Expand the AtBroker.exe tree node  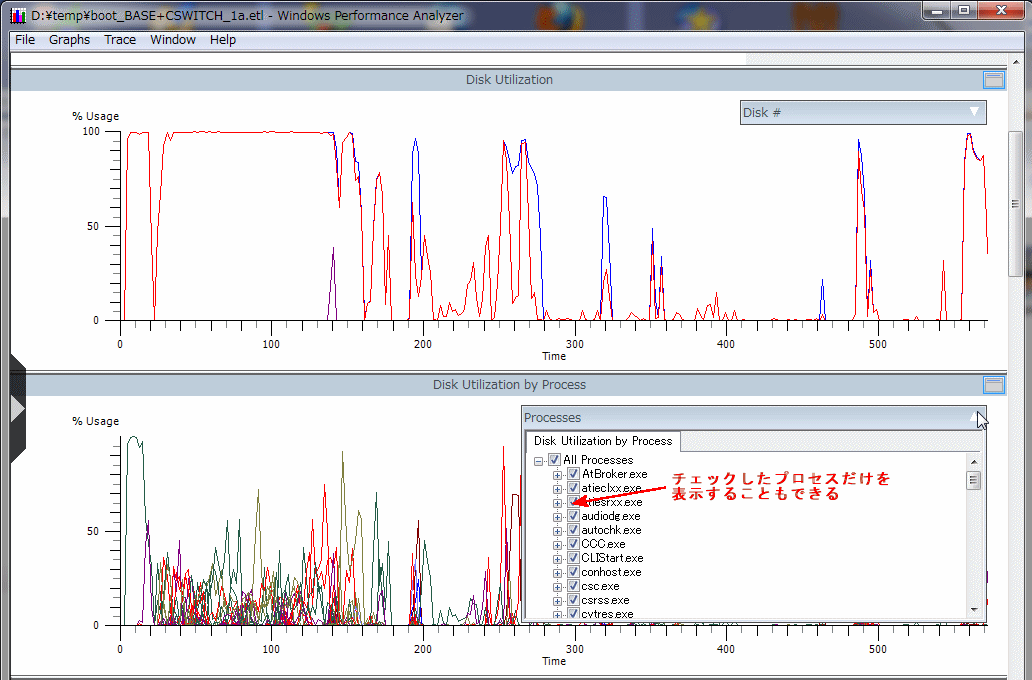click(x=558, y=474)
